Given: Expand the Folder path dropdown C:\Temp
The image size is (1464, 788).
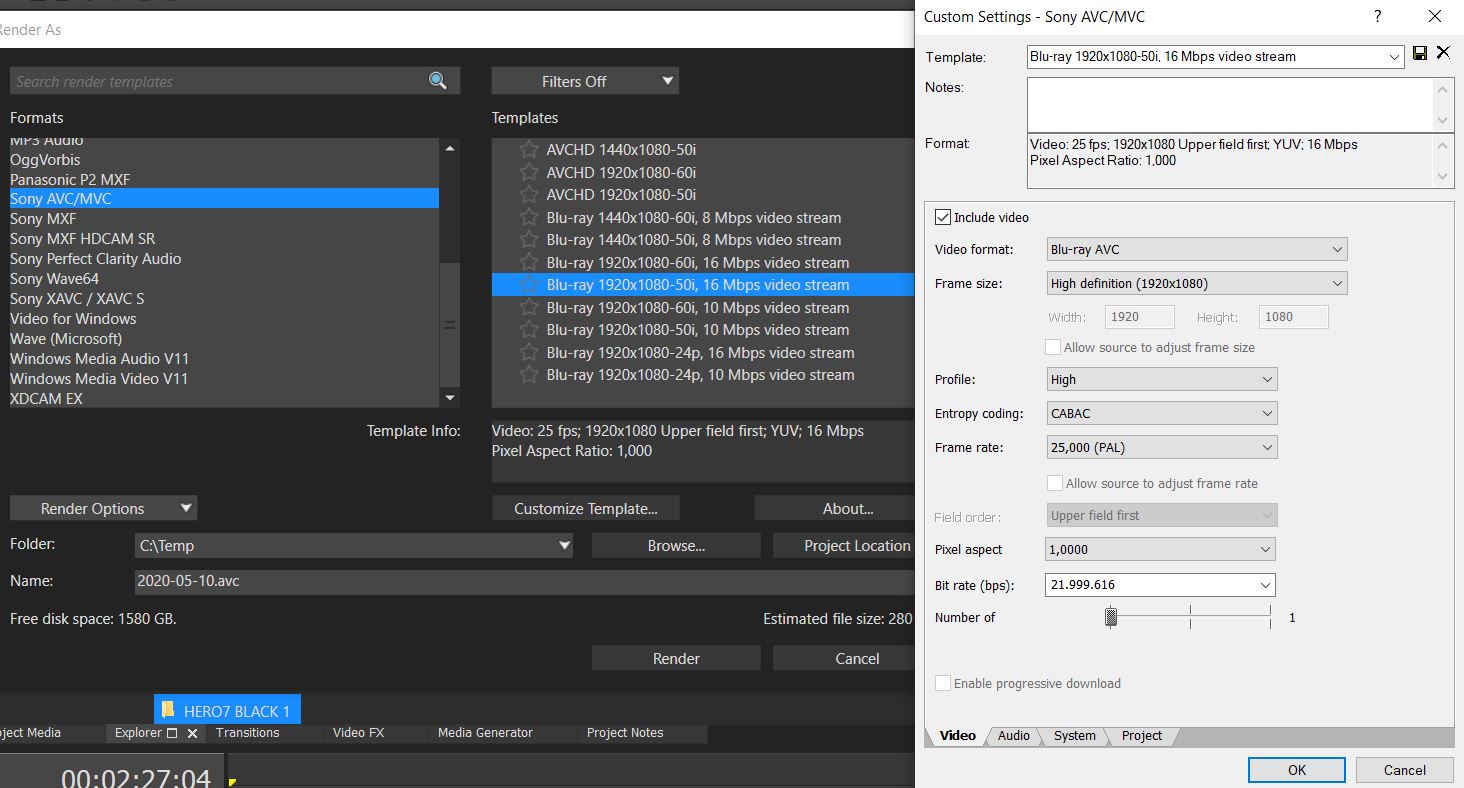Looking at the screenshot, I should click(x=564, y=545).
